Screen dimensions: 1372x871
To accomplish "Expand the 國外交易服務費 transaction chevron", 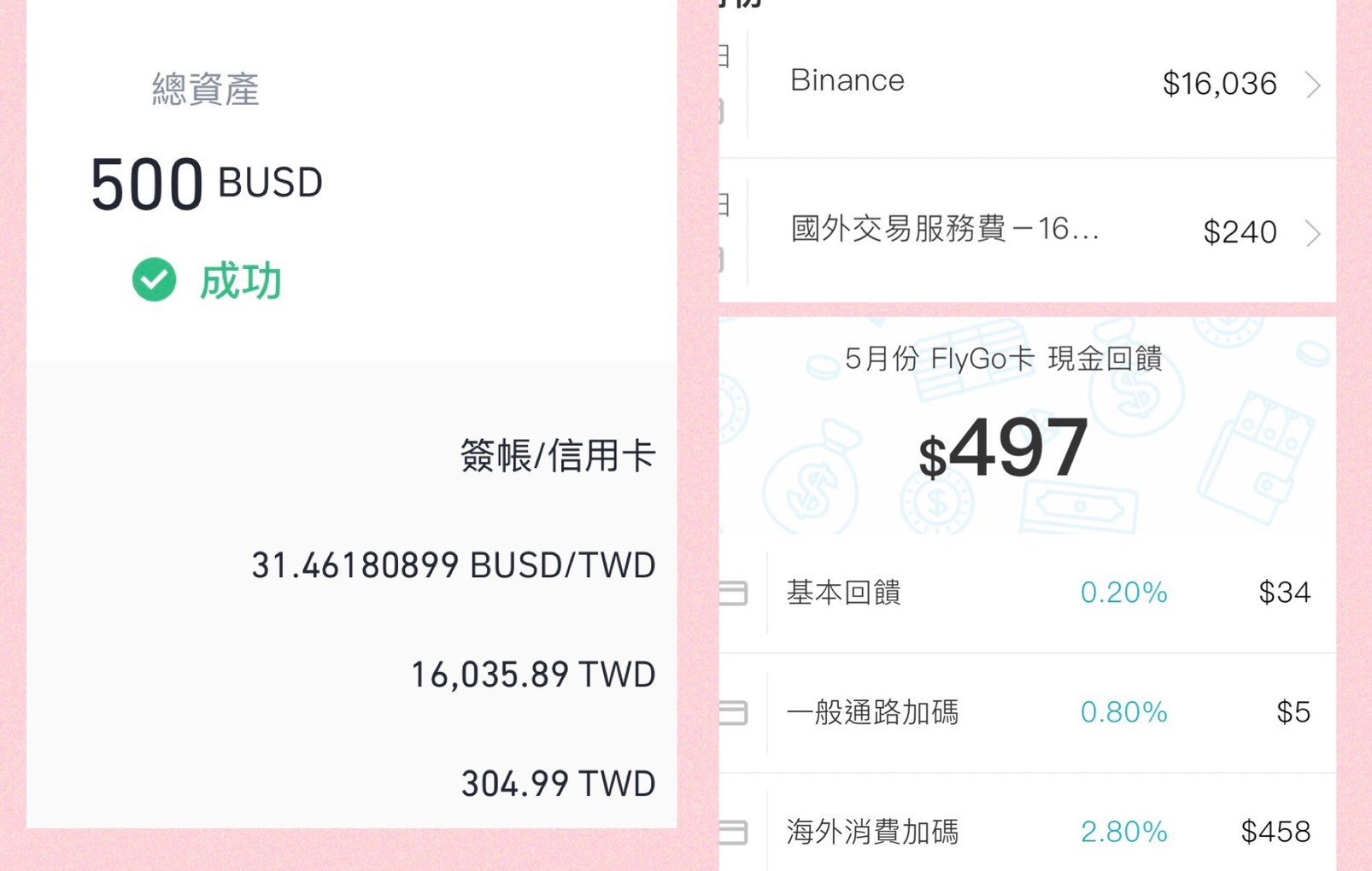I will (1313, 232).
